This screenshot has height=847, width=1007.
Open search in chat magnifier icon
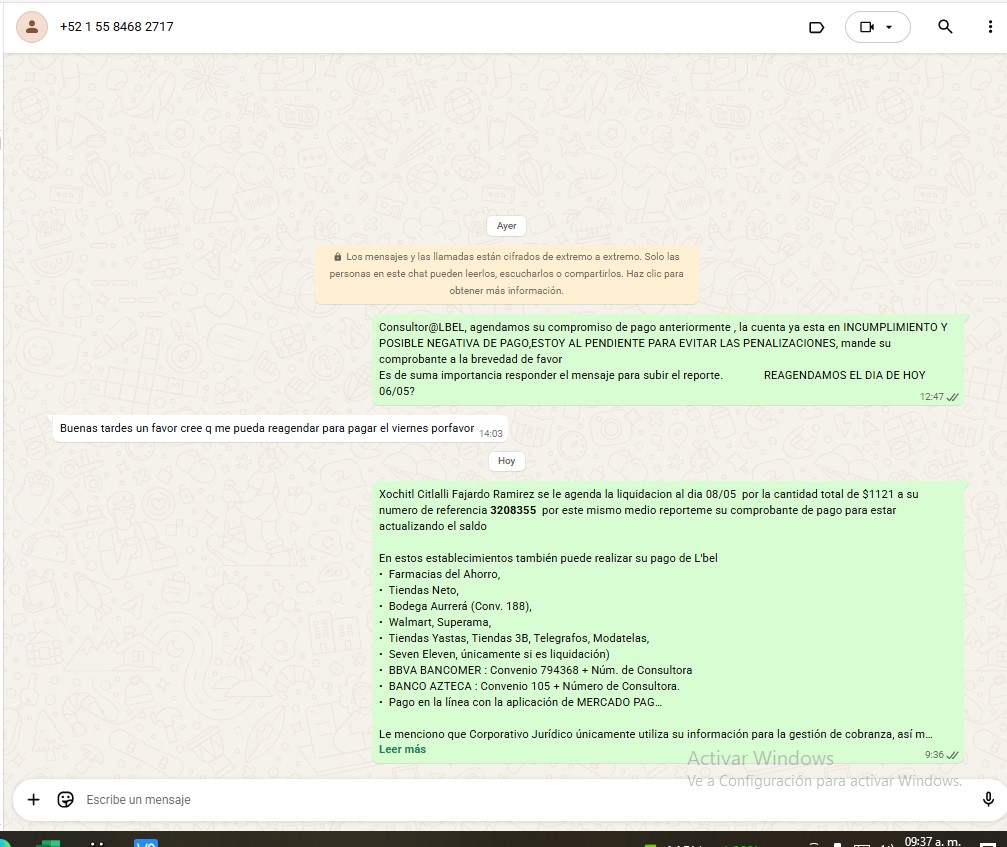tap(945, 26)
